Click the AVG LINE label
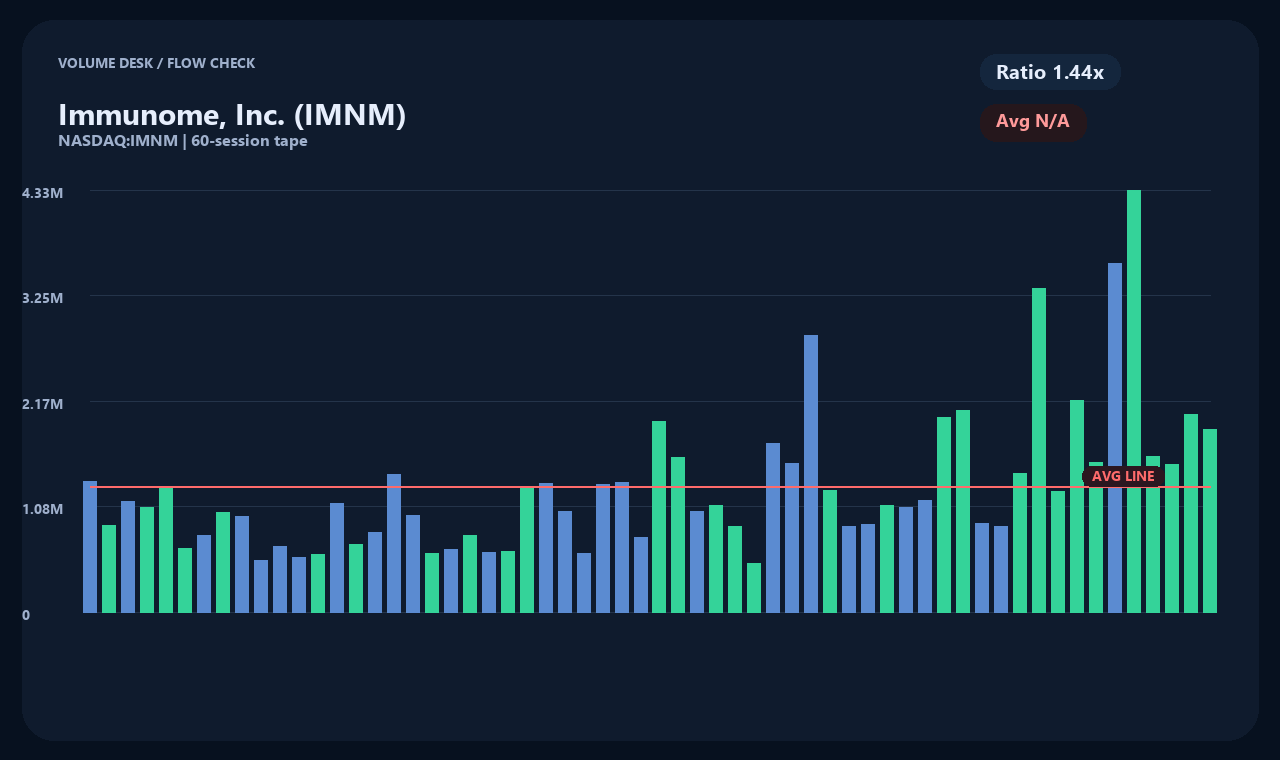 1123,476
